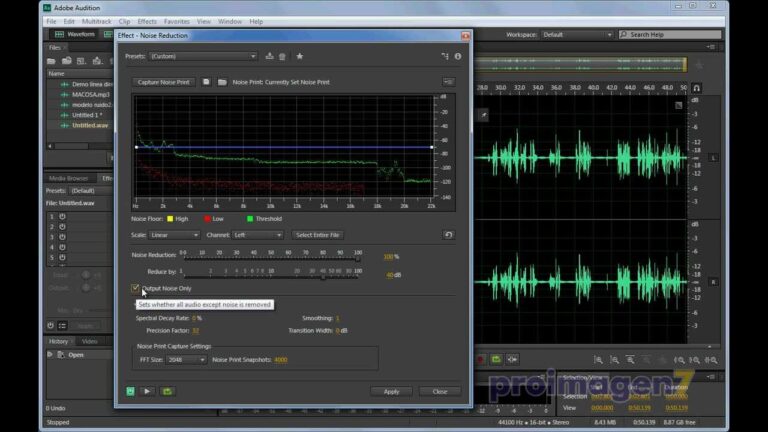The width and height of the screenshot is (768, 432).
Task: Click the channel map editor icon beside info
Action: point(445,56)
